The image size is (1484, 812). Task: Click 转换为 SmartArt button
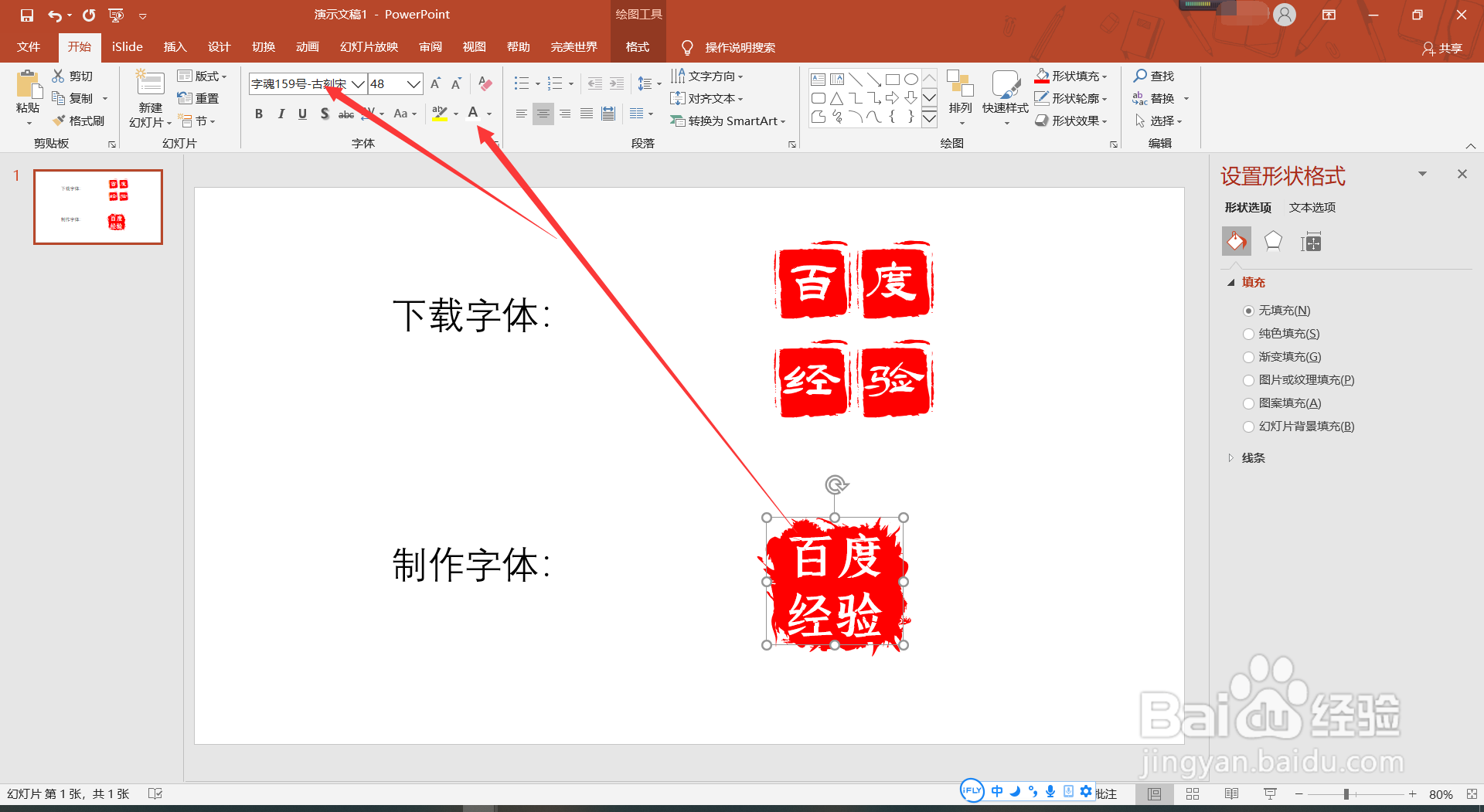727,121
